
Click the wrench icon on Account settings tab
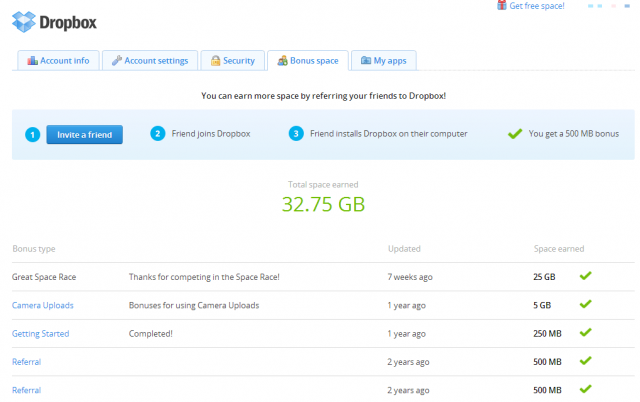[117, 60]
